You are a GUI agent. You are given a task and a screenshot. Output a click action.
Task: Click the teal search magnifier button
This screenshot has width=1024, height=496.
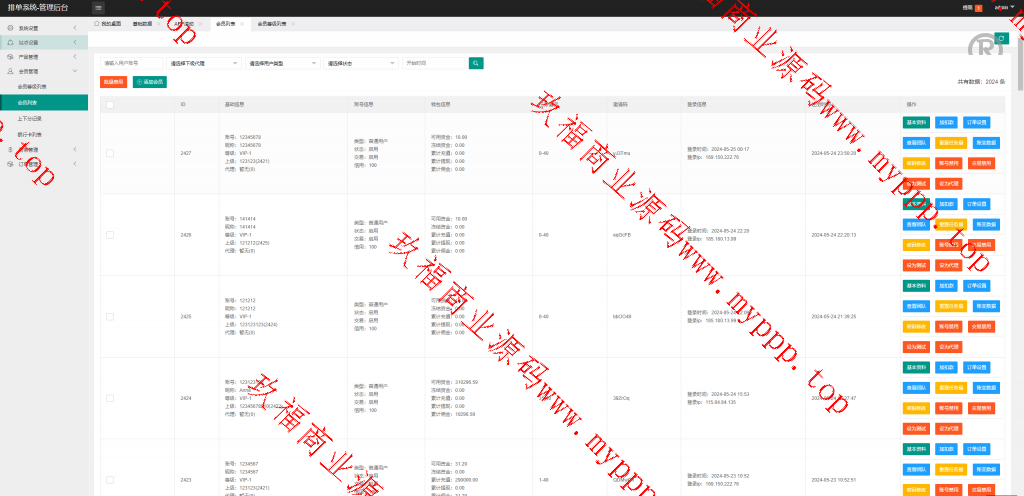477,63
